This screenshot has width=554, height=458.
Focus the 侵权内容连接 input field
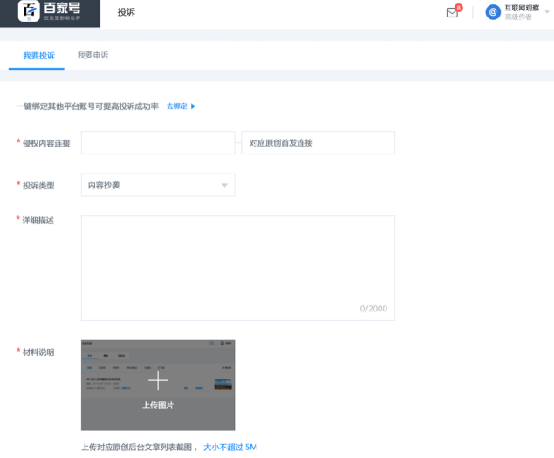click(158, 143)
